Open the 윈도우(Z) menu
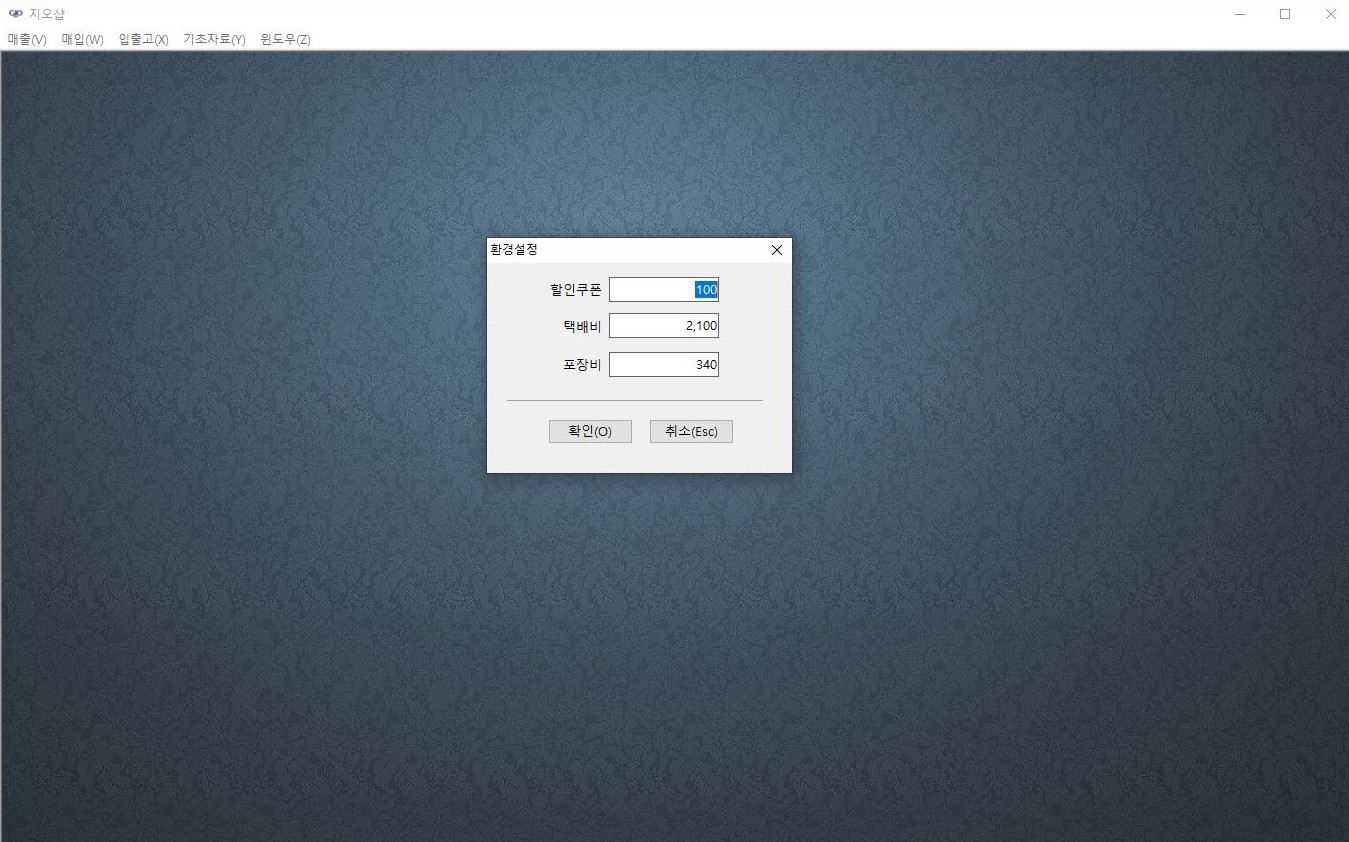 (x=285, y=40)
